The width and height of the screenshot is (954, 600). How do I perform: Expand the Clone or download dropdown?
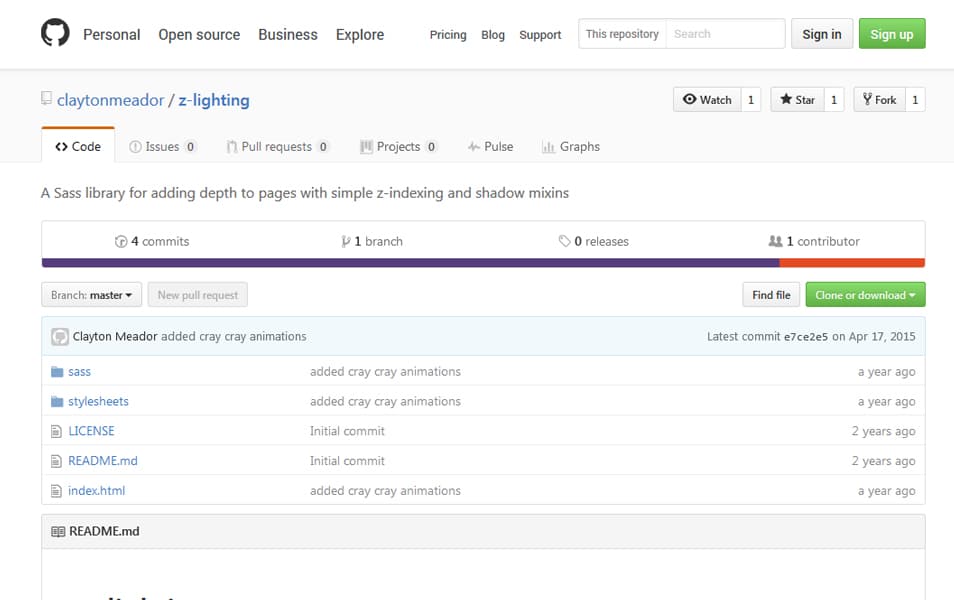(x=865, y=295)
